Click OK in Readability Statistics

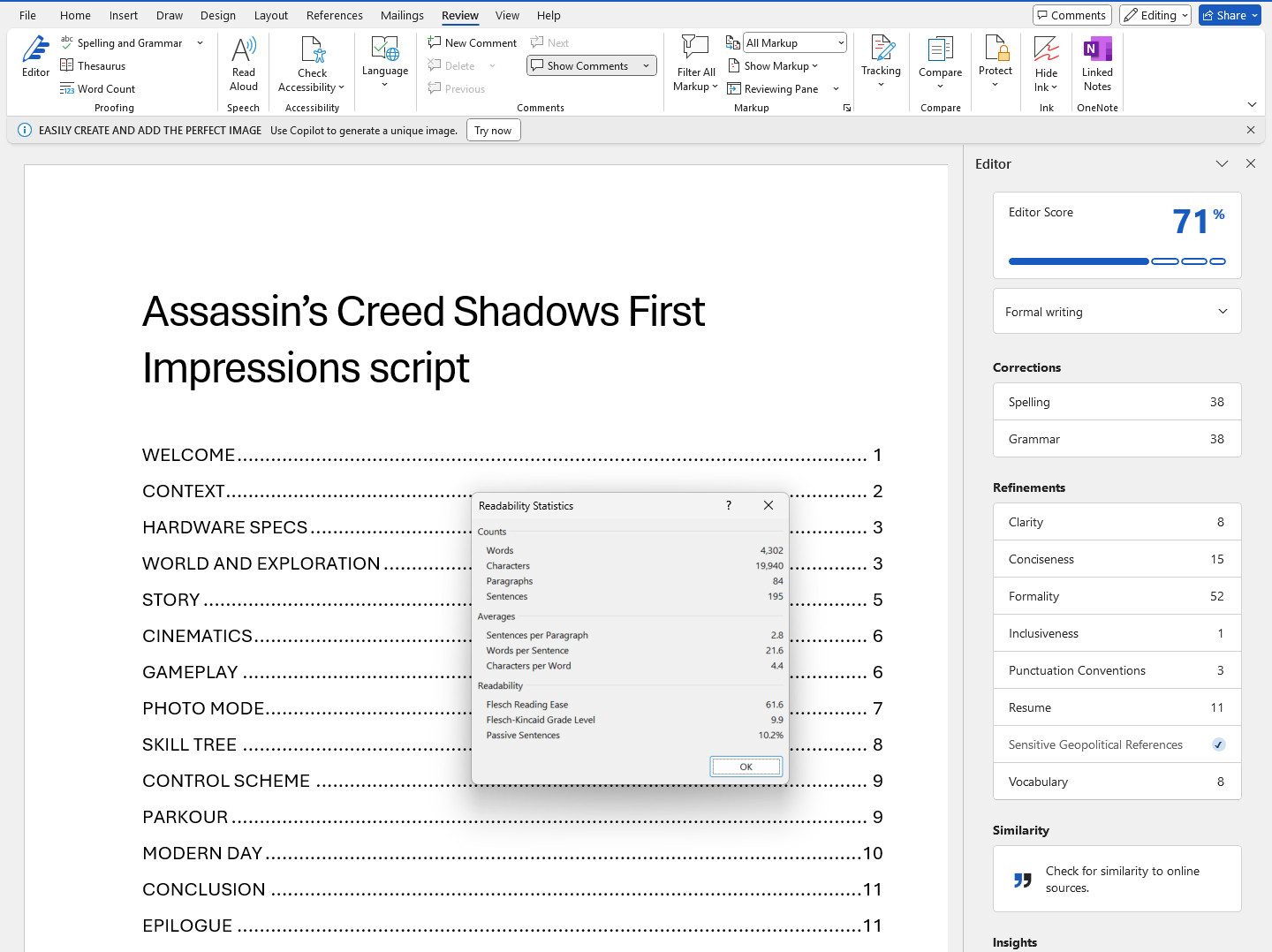point(746,767)
